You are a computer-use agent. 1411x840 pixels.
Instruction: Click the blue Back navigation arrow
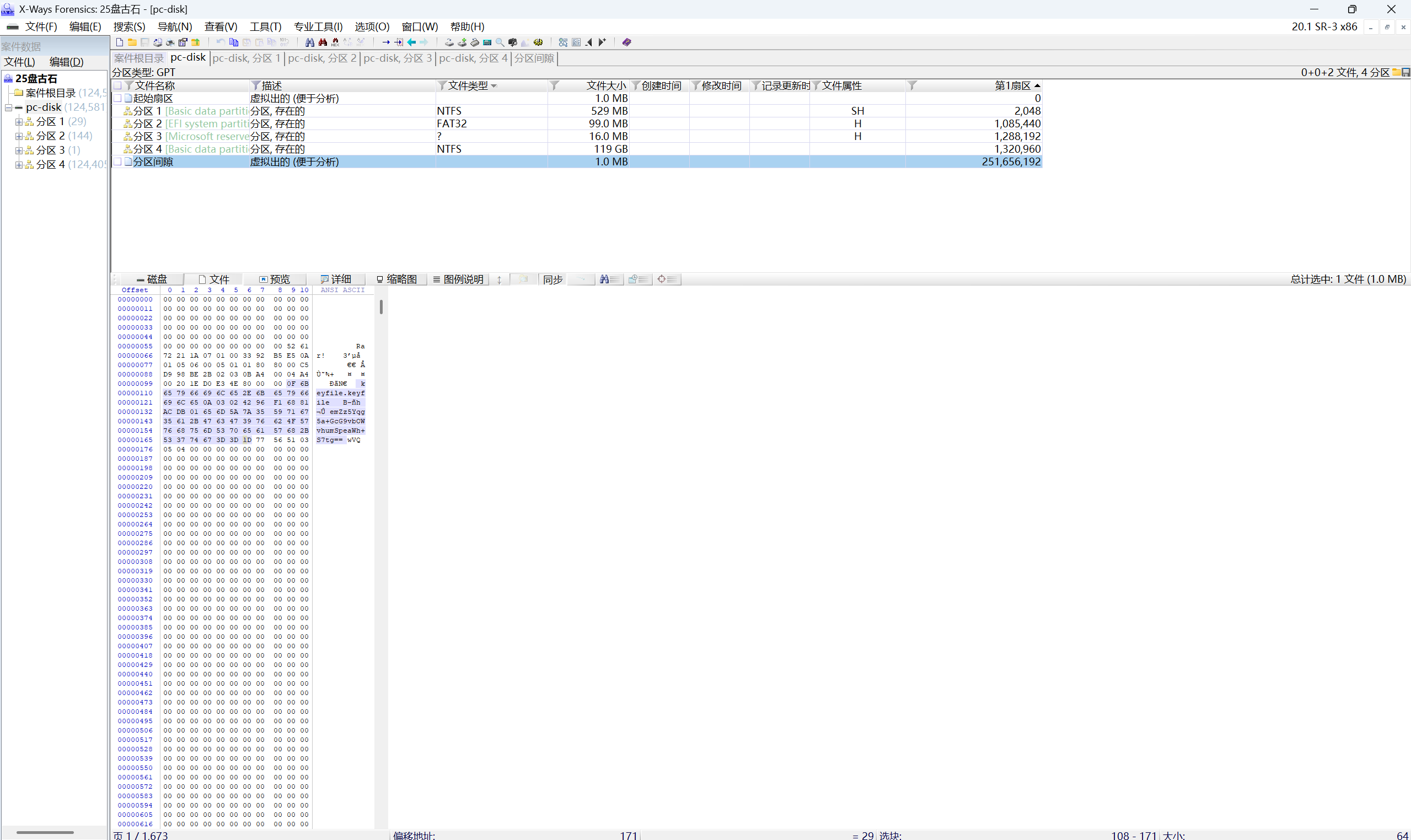pyautogui.click(x=412, y=42)
